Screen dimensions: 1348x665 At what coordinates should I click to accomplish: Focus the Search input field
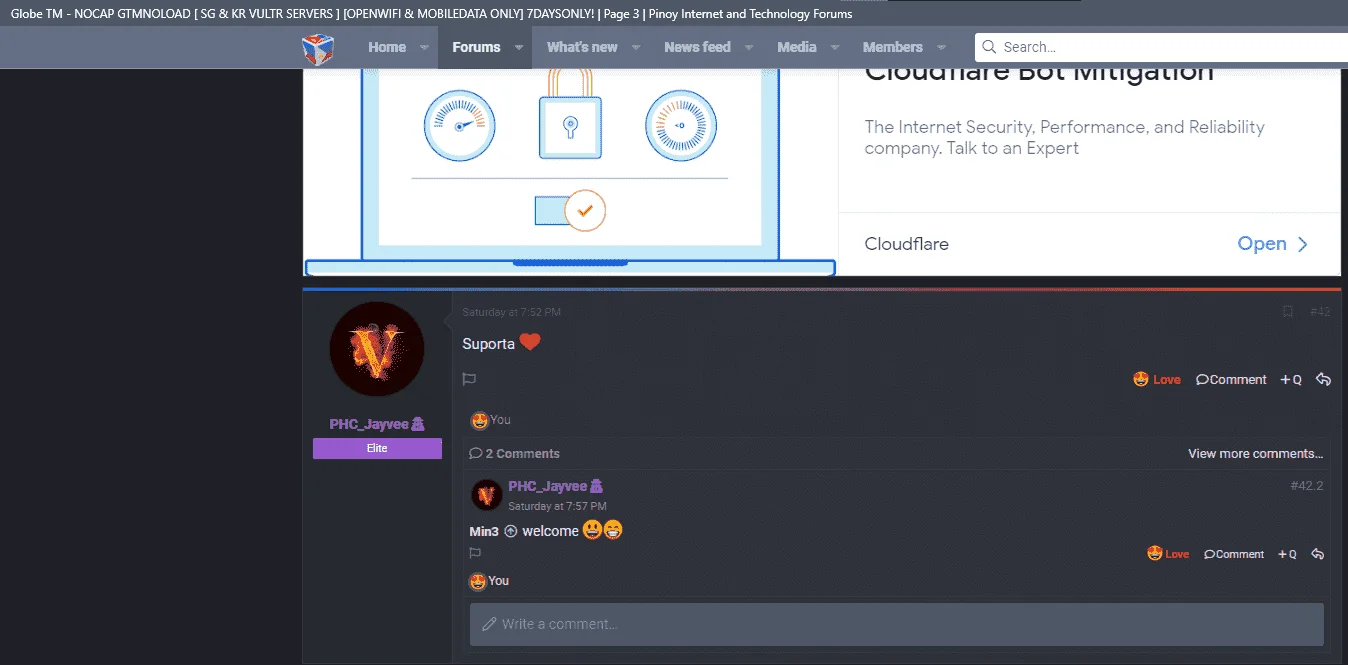1161,47
